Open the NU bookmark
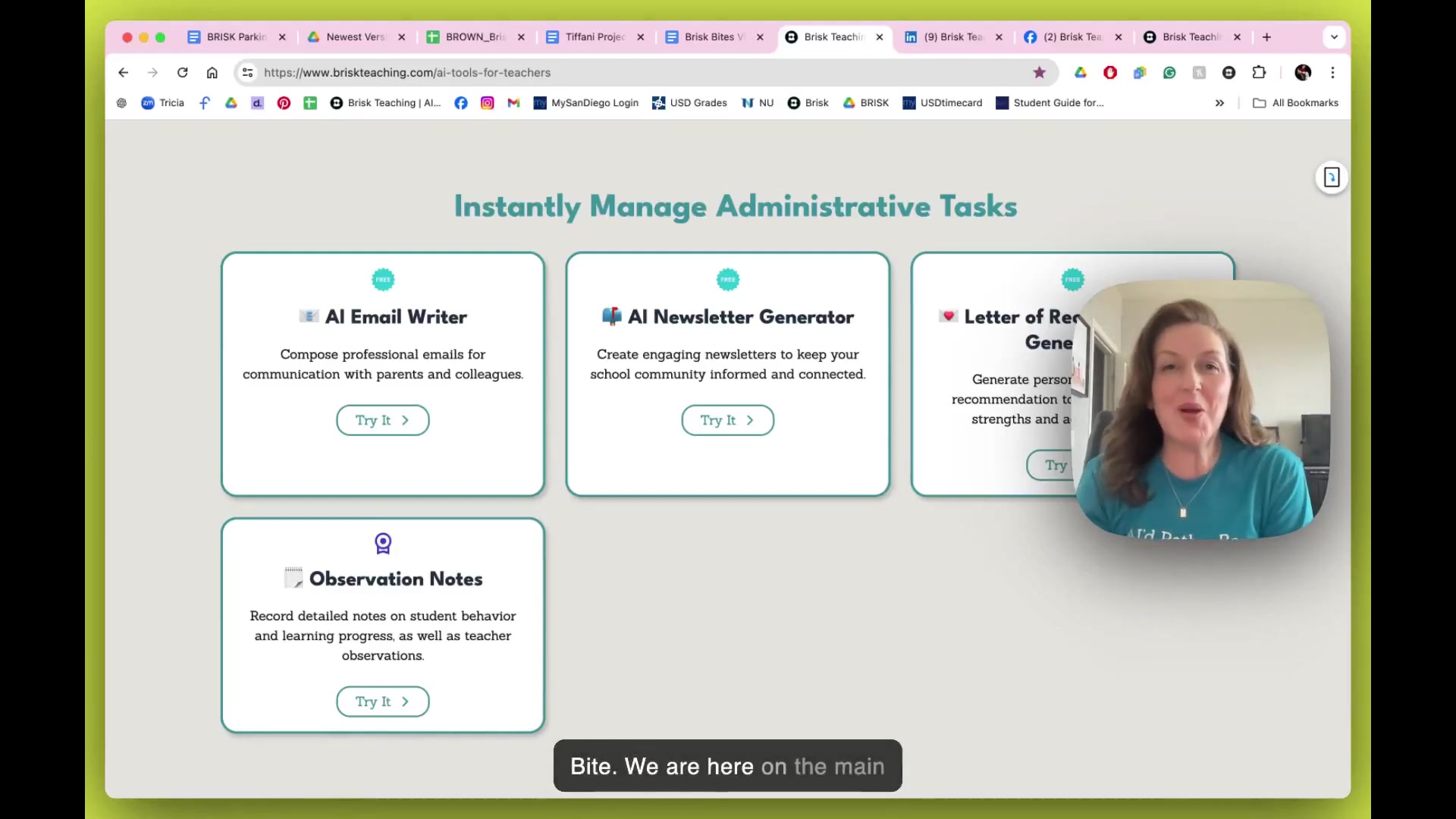The width and height of the screenshot is (1456, 819). coord(758,102)
